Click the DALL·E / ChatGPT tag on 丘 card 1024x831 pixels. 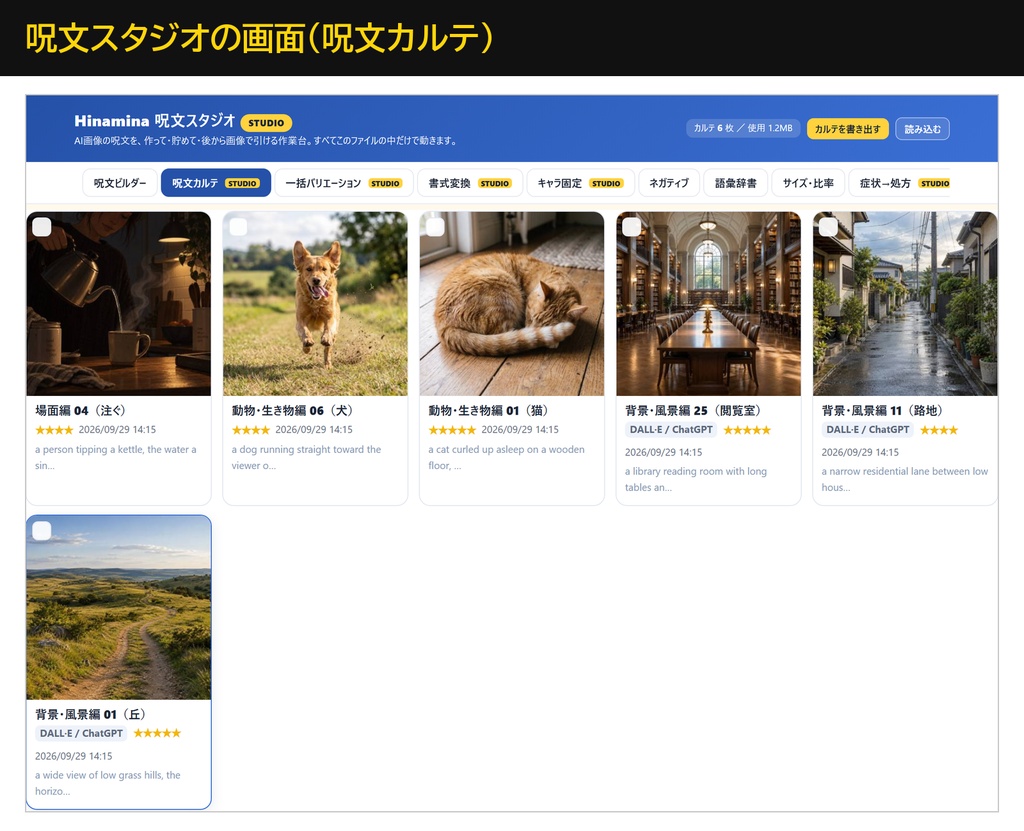click(81, 733)
